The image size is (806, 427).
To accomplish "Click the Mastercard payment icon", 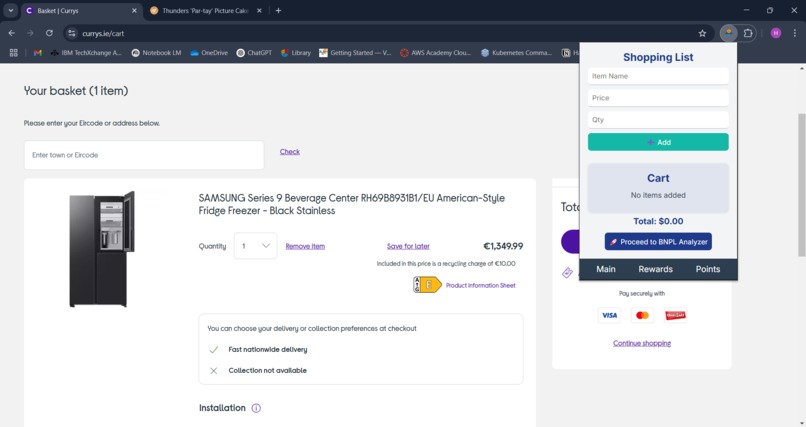I will 643,315.
